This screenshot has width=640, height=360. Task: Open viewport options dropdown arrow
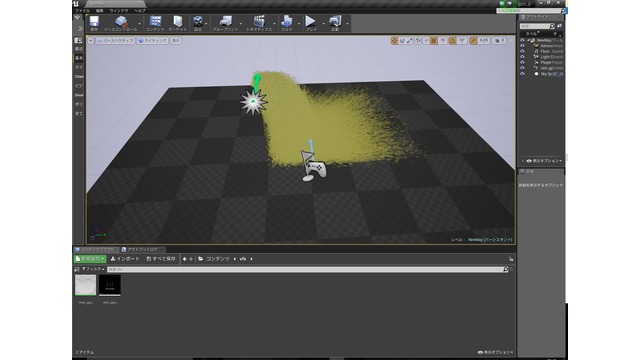(91, 40)
